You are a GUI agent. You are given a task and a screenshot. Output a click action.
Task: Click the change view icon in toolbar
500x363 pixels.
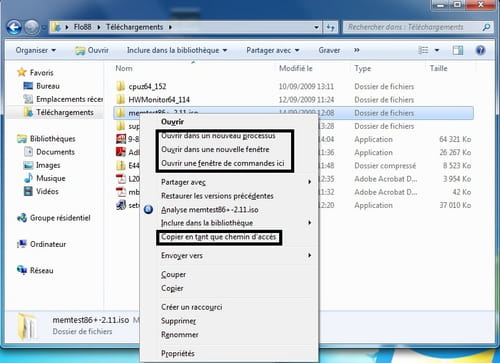pyautogui.click(x=423, y=50)
